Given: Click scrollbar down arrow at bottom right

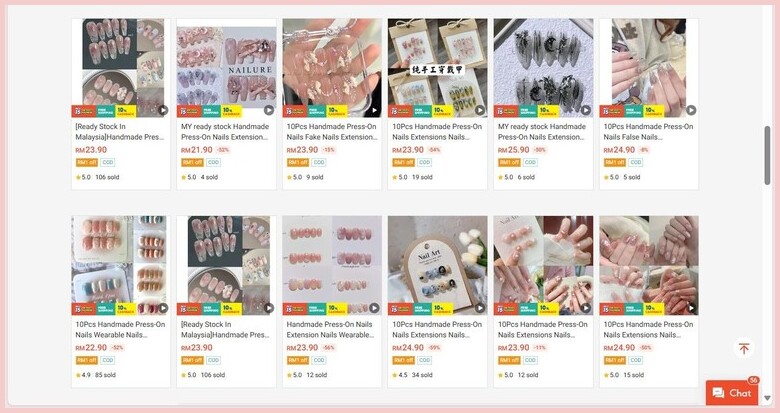Looking at the screenshot, I should tap(767, 398).
